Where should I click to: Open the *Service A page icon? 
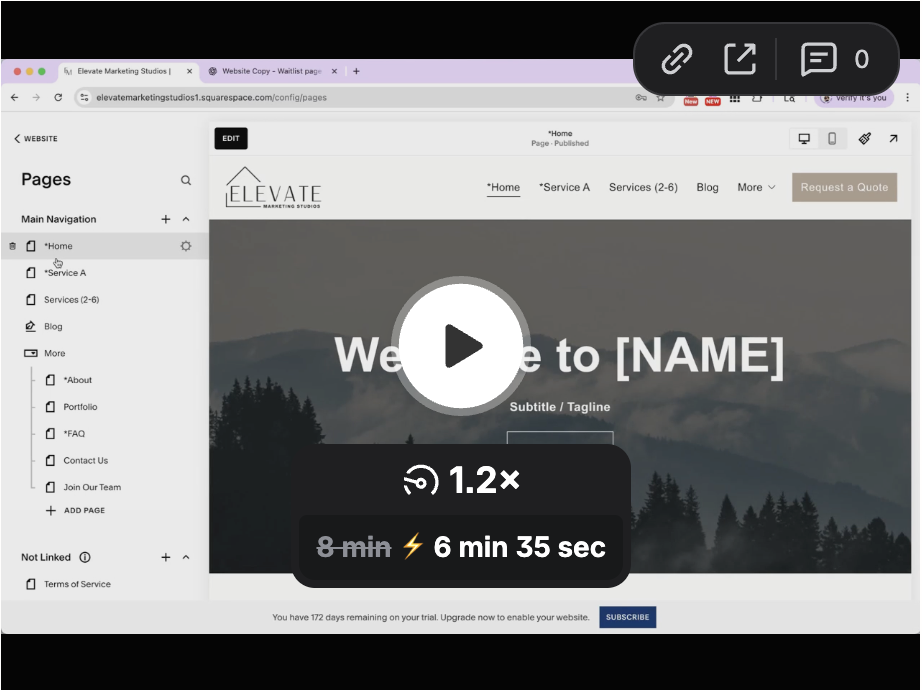(x=31, y=273)
